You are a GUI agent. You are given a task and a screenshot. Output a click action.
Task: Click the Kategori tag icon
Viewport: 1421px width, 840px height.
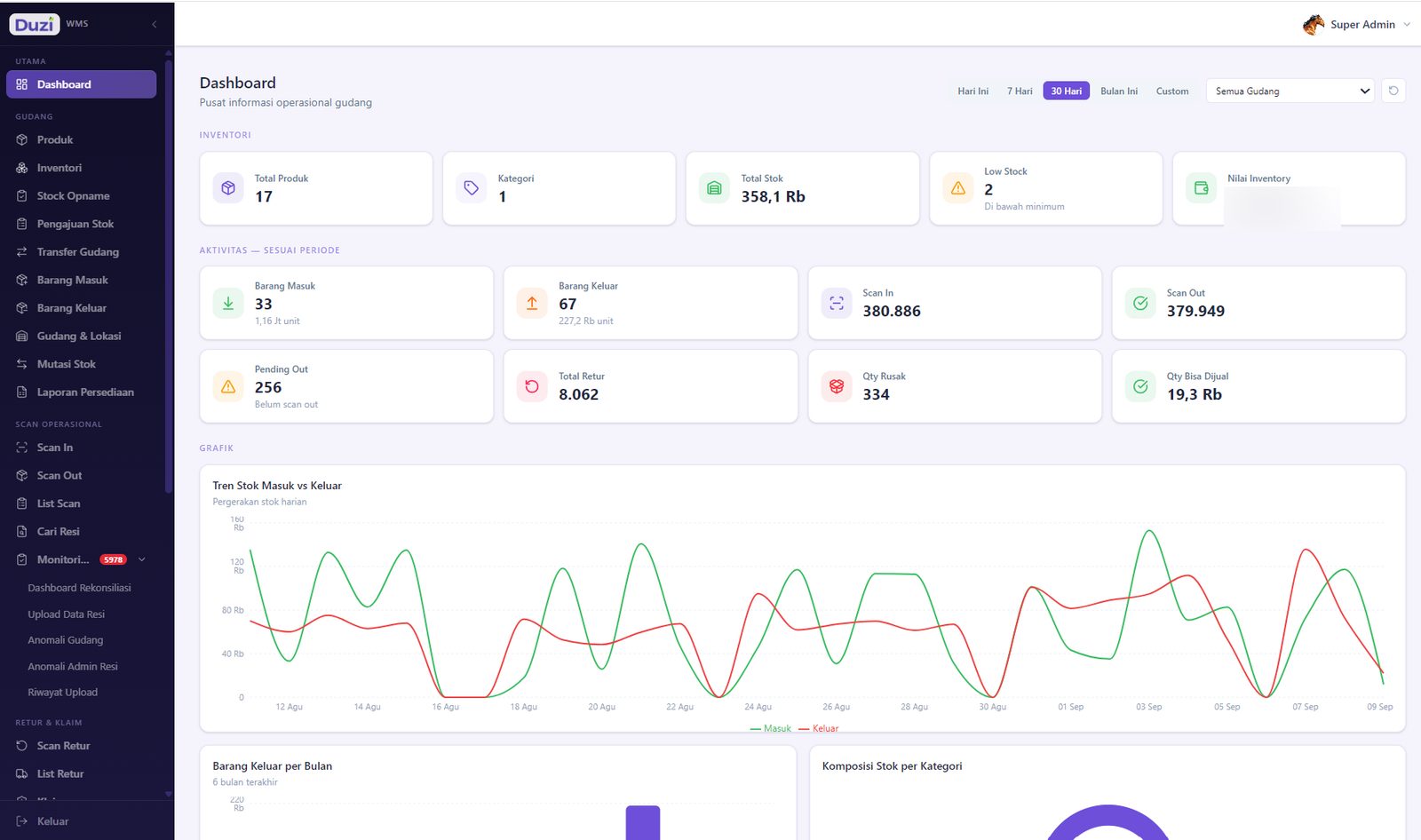click(x=472, y=188)
